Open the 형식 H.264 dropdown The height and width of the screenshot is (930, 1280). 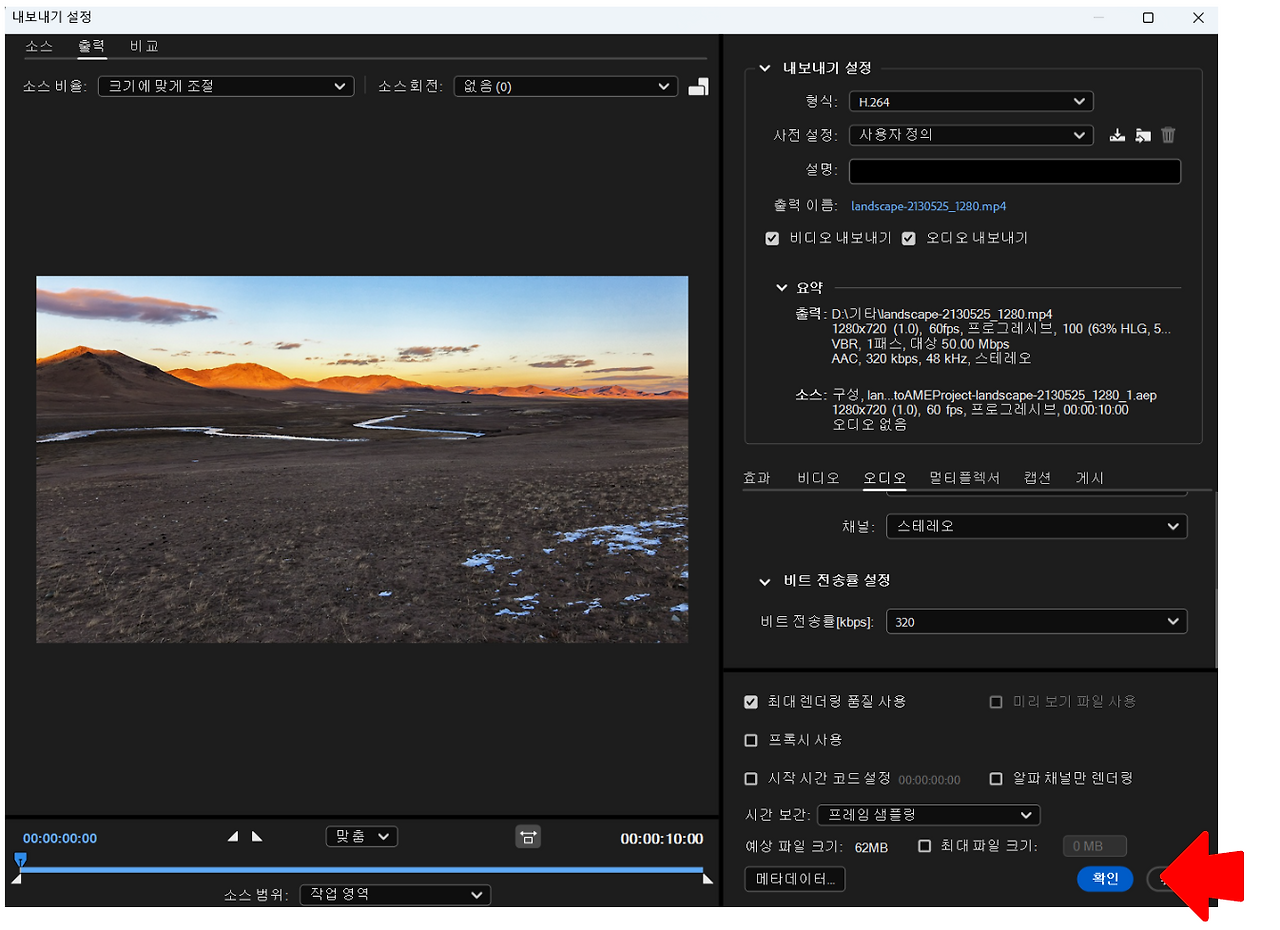971,101
